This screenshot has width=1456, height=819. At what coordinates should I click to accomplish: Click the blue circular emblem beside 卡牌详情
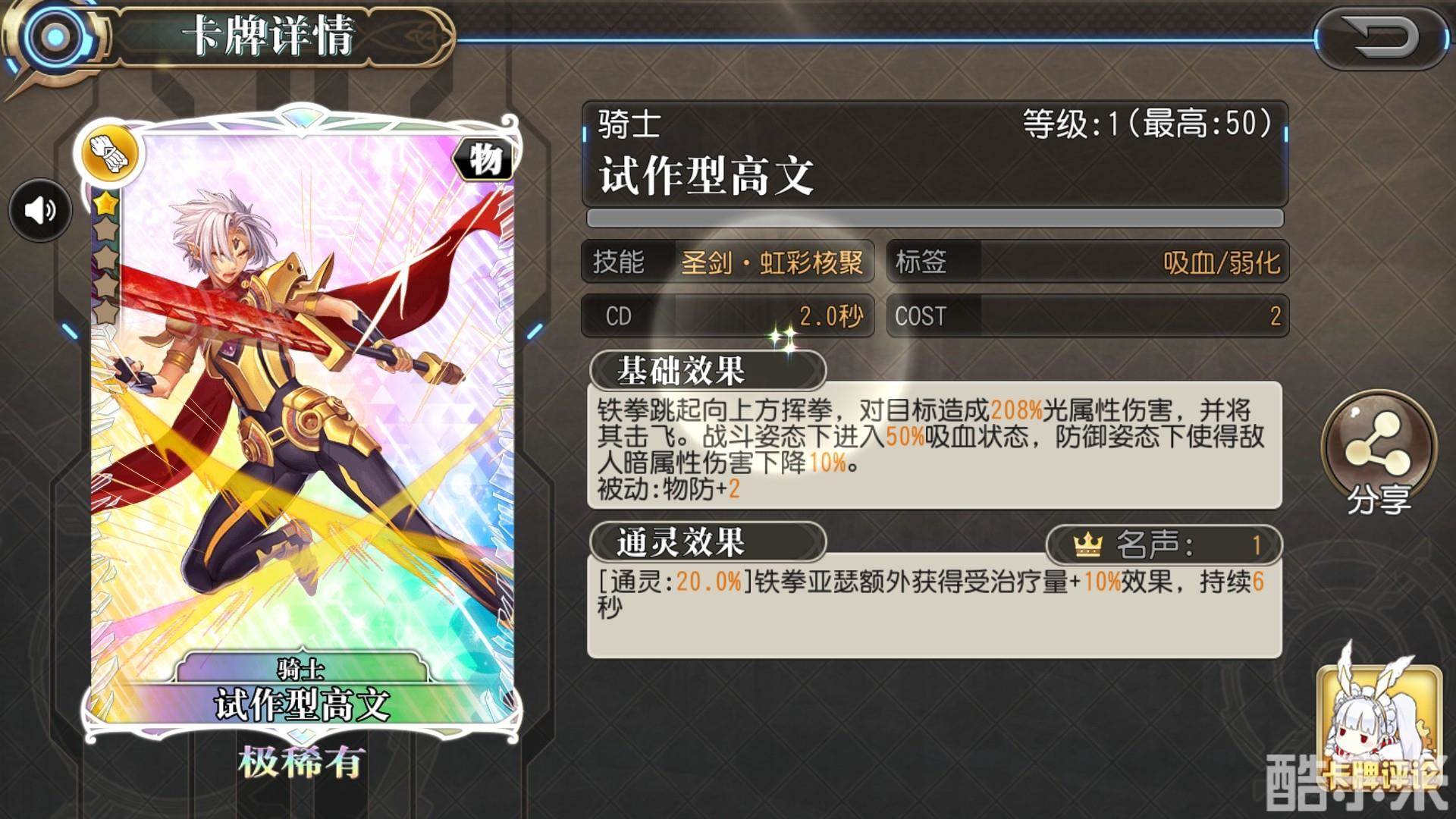click(53, 36)
